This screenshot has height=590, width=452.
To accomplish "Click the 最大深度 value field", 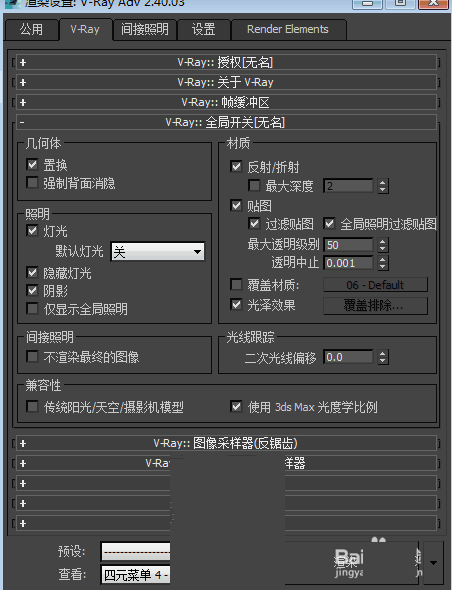I will (x=349, y=186).
